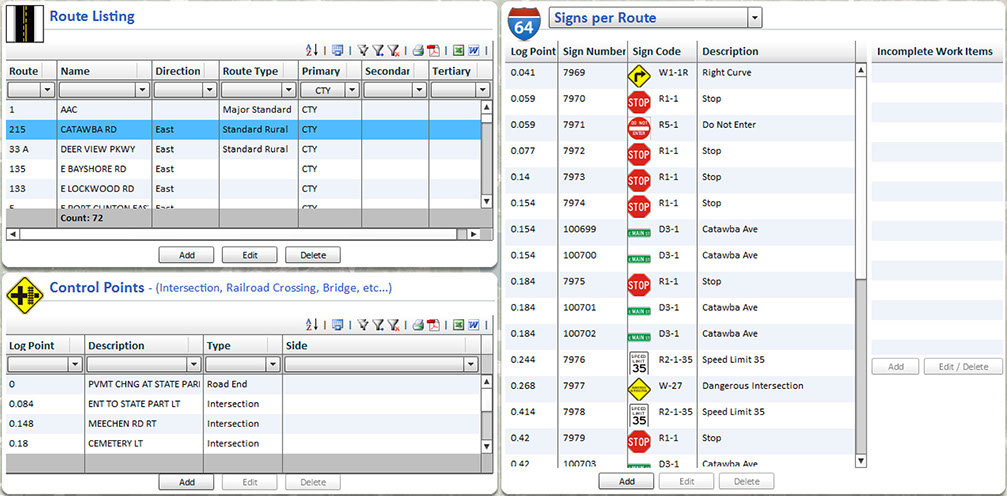The height and width of the screenshot is (496, 1007).
Task: Click Edit button under Route Listing
Action: point(249,255)
